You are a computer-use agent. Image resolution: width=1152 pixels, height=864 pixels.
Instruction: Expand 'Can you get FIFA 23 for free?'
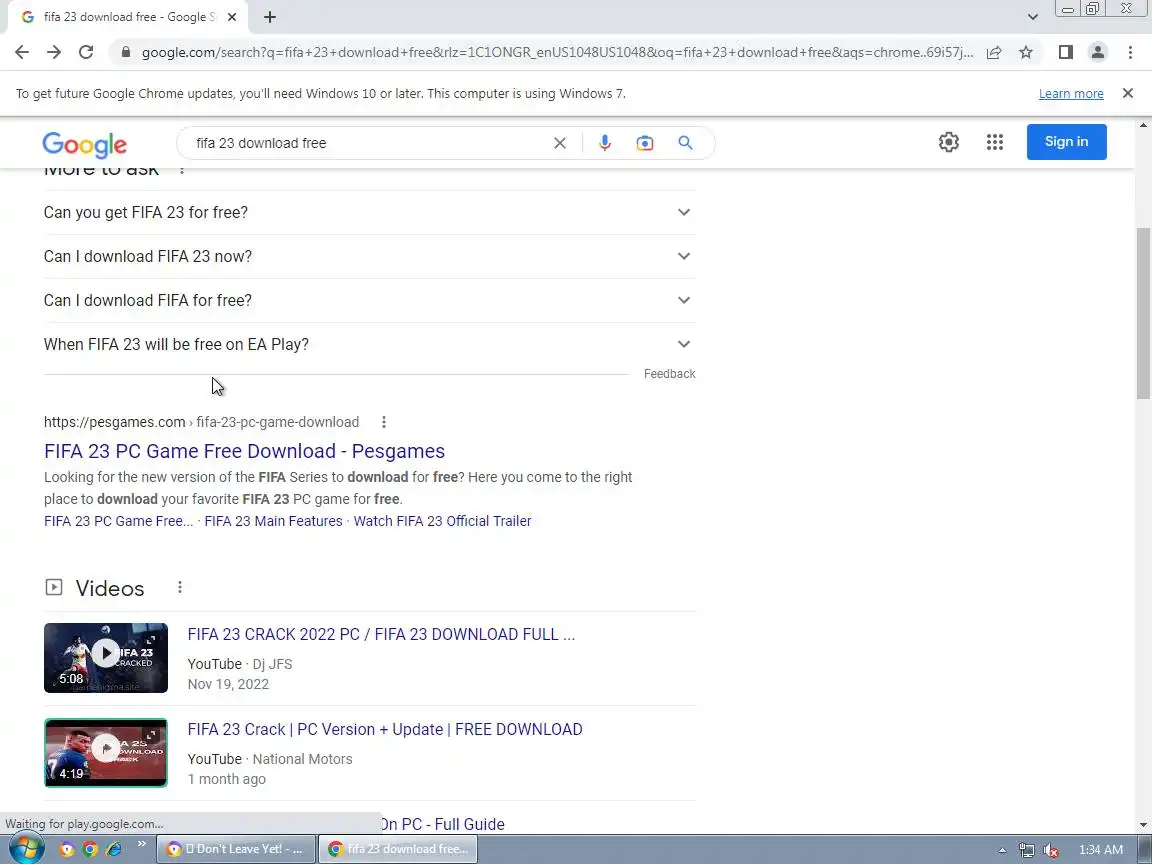coord(370,212)
